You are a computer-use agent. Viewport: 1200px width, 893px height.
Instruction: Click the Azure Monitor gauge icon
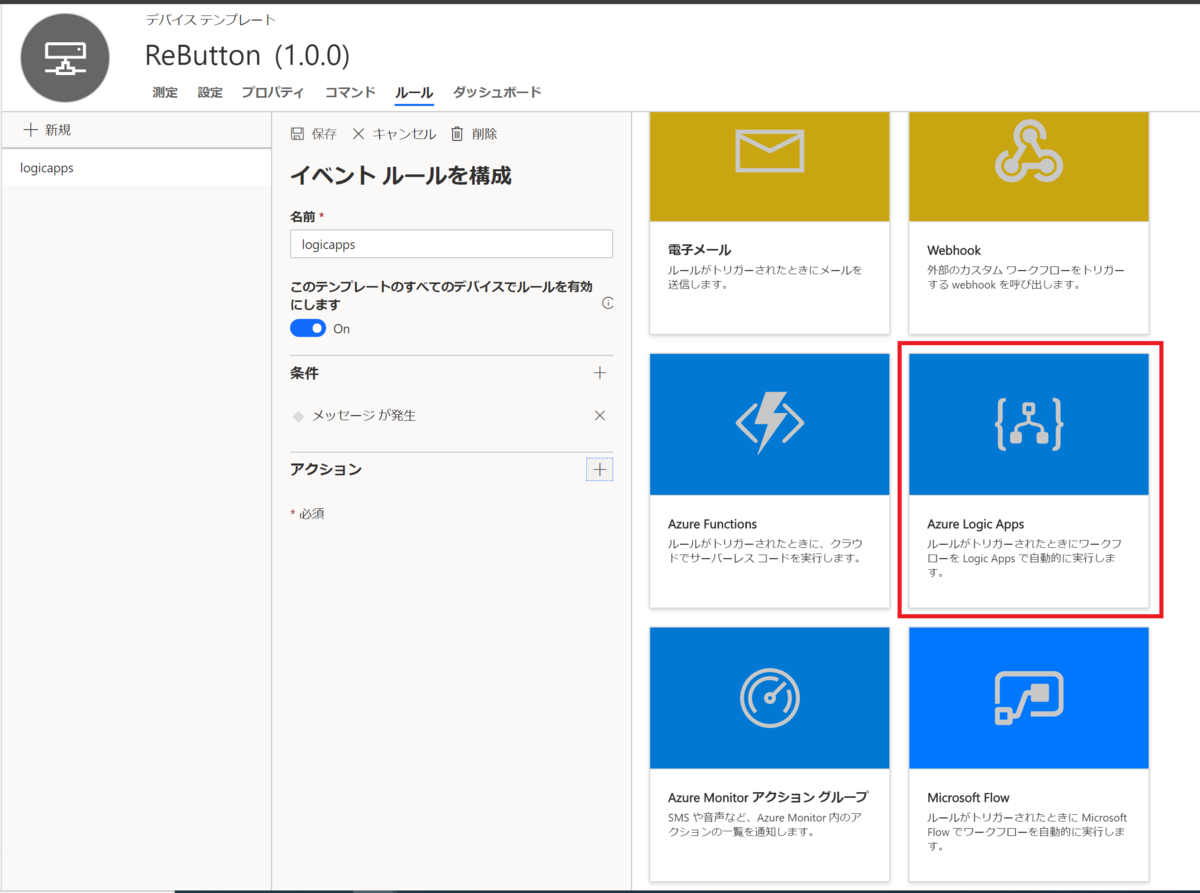point(769,697)
